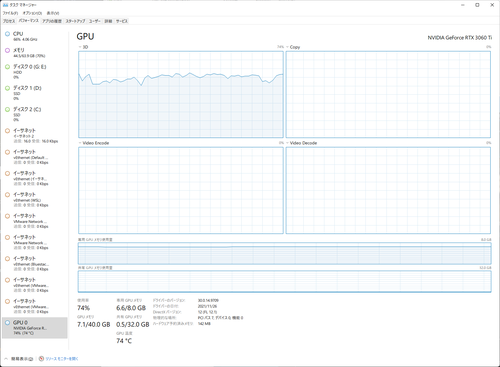Click the GPU 0 blue circle icon
This screenshot has width=500, height=367.
pyautogui.click(x=7, y=322)
